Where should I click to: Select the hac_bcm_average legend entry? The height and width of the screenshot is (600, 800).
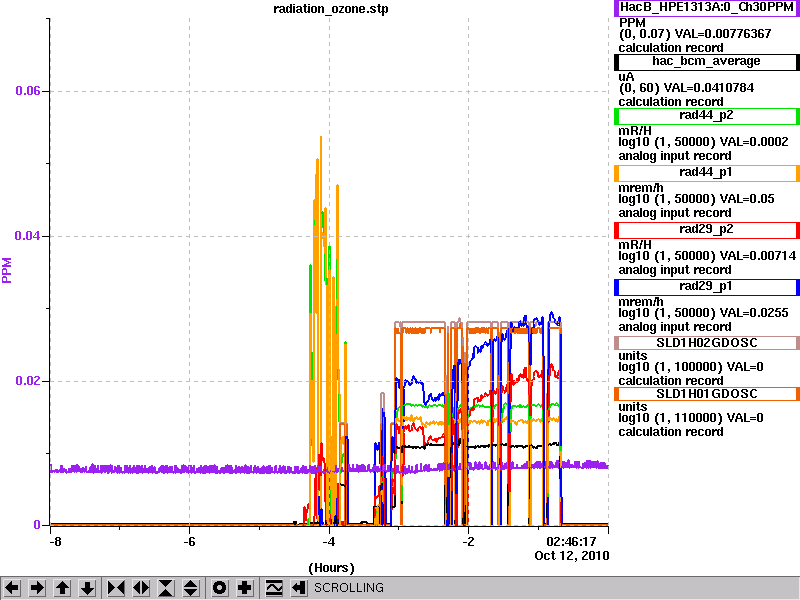point(707,62)
